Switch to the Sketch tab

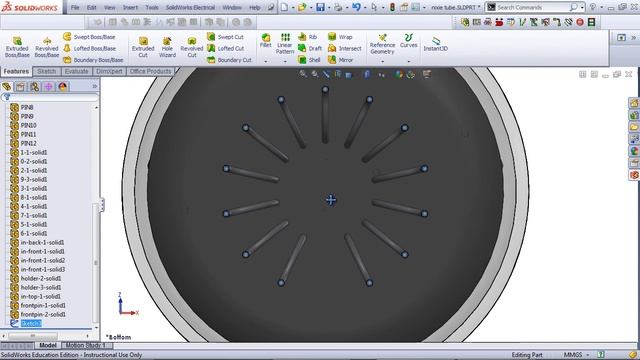coord(47,71)
